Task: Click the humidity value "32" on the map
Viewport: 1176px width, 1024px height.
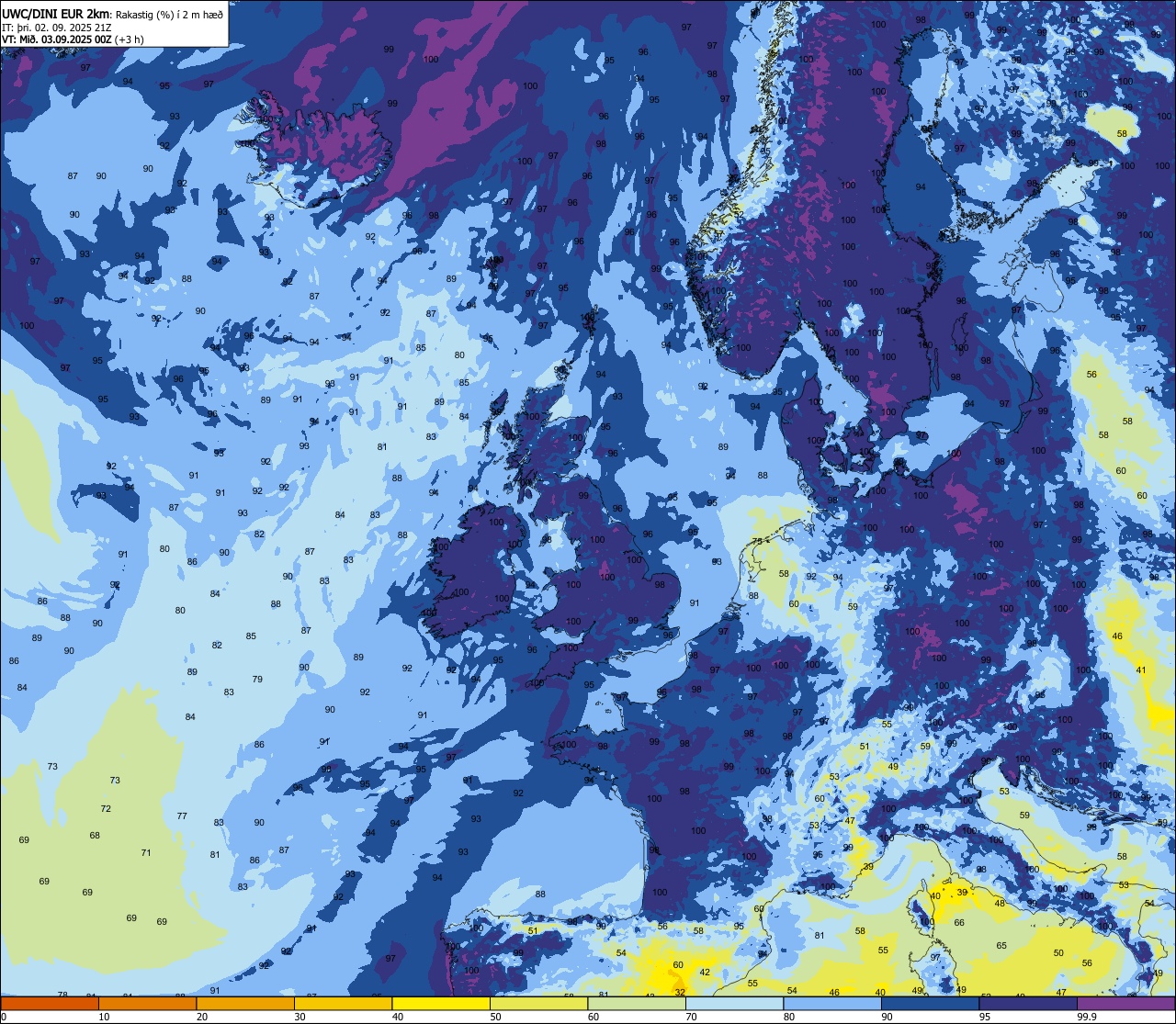Action: (680, 992)
